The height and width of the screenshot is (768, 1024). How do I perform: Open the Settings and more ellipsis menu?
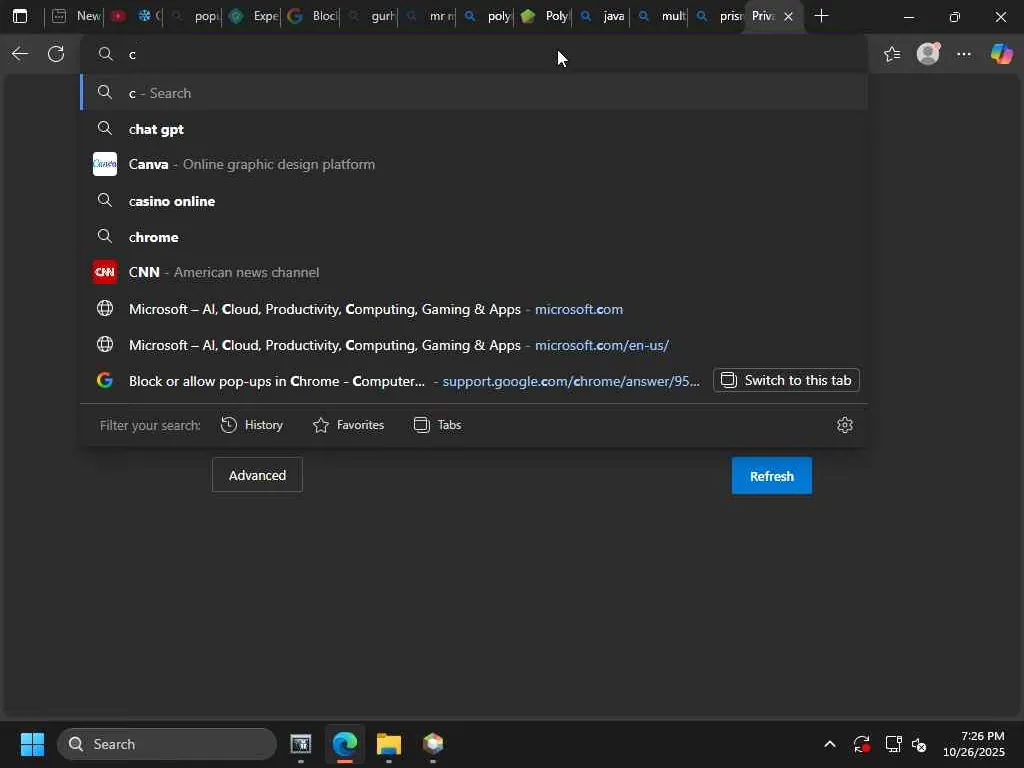point(964,54)
